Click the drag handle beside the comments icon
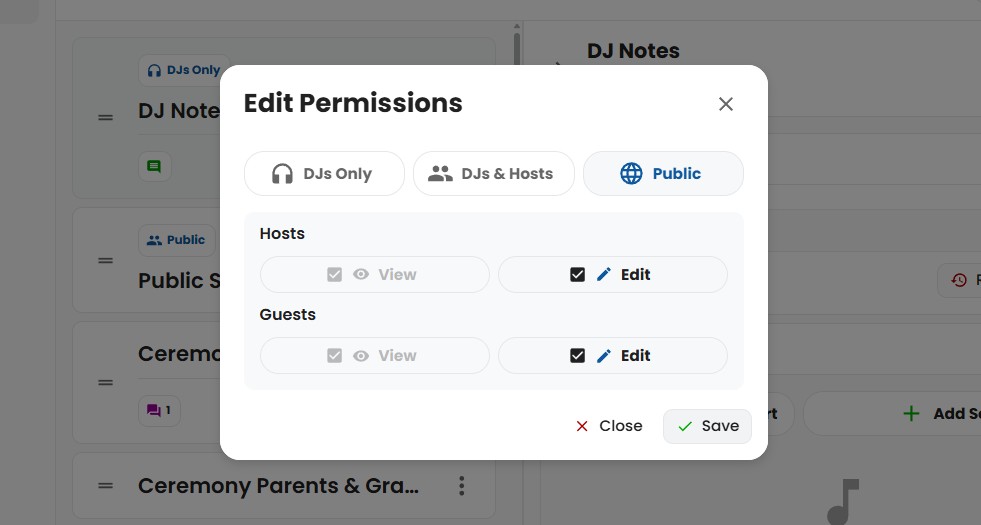The image size is (981, 525). 106,383
